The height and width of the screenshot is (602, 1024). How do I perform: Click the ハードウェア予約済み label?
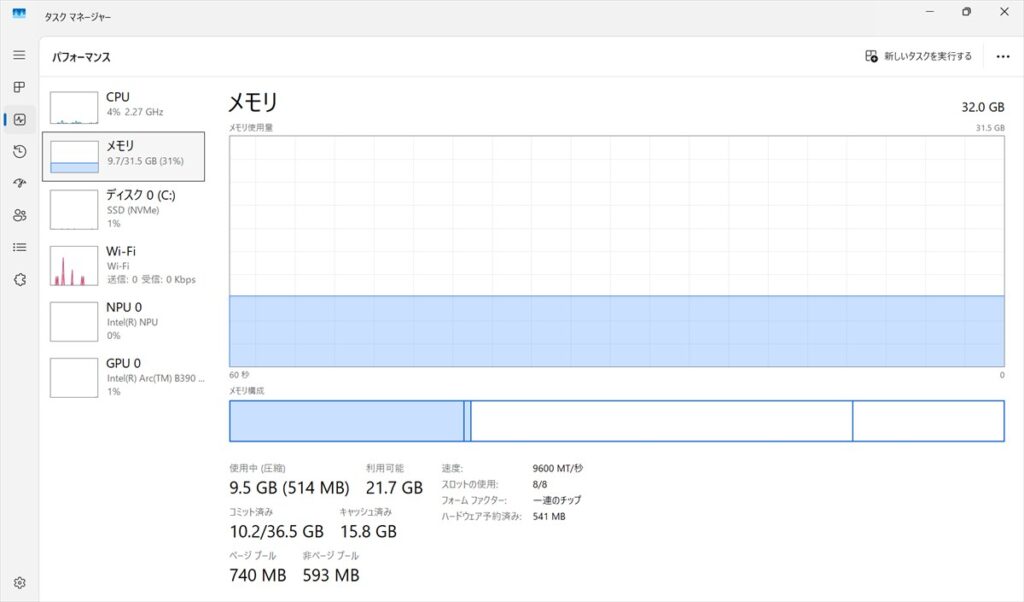pos(481,516)
